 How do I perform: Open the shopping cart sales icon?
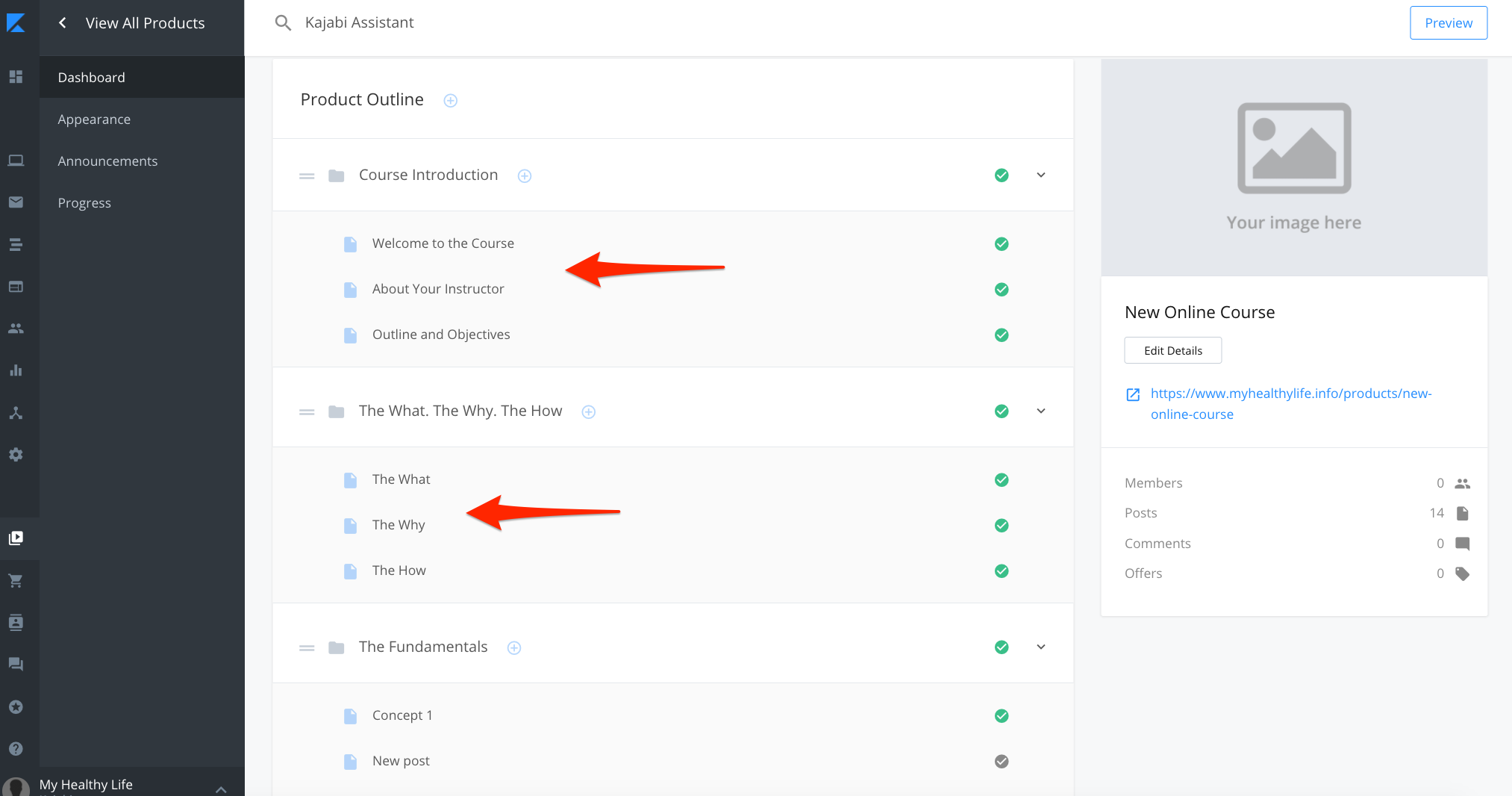tap(16, 580)
